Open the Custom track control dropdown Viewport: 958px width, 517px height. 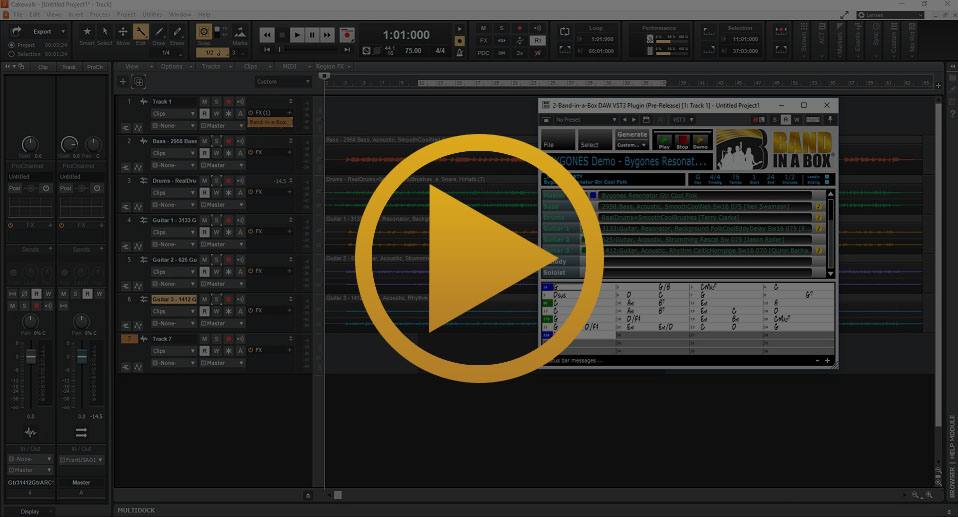[x=283, y=81]
